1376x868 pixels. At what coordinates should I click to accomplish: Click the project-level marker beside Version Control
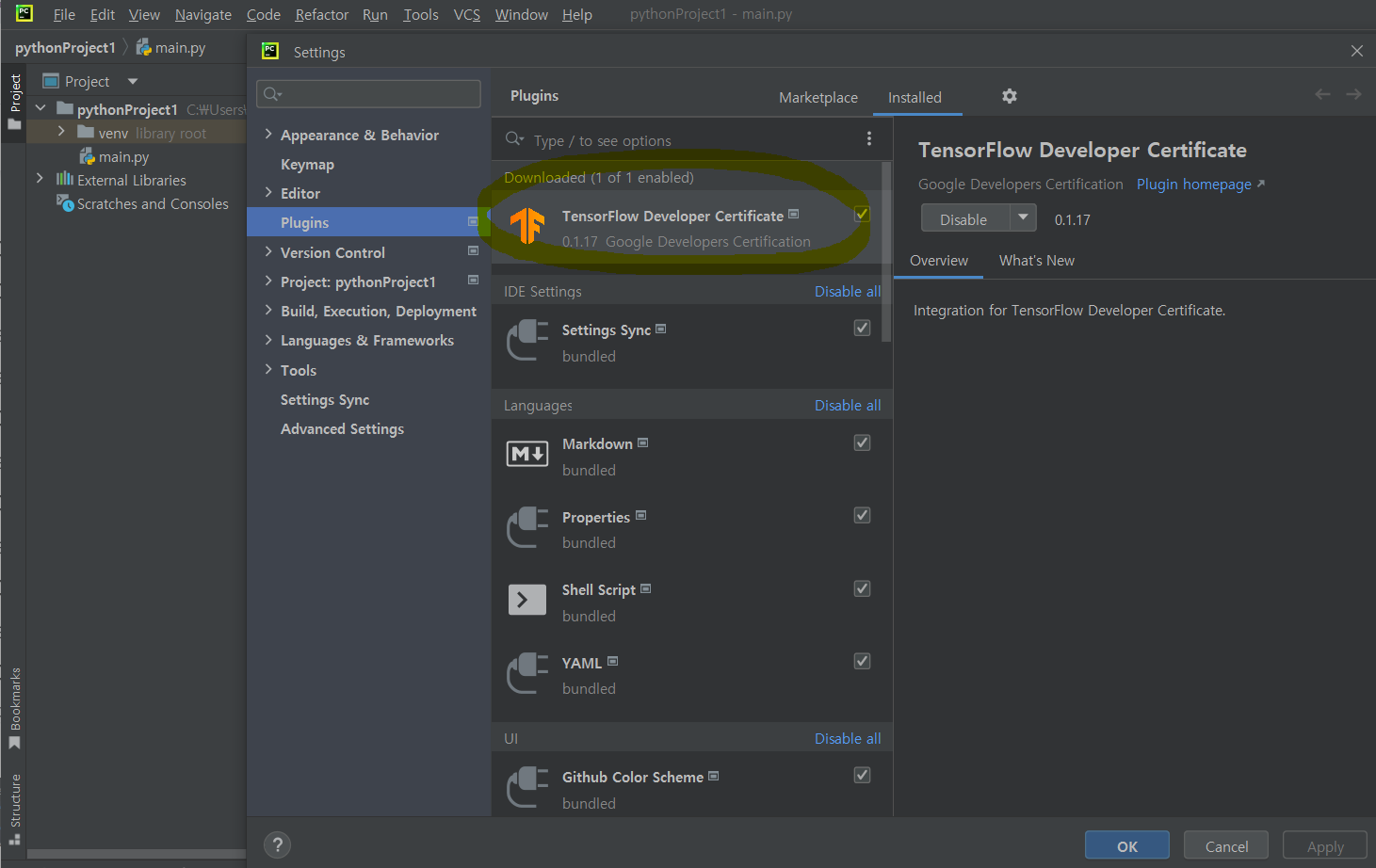[x=473, y=251]
